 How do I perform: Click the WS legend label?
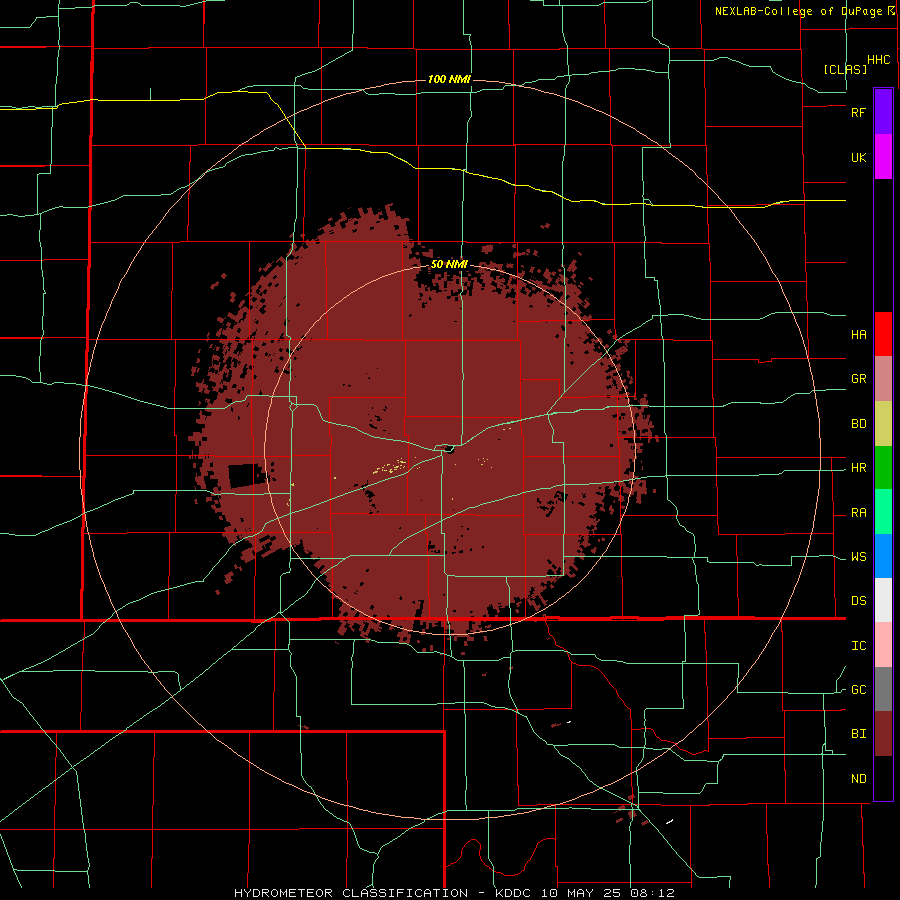[858, 557]
